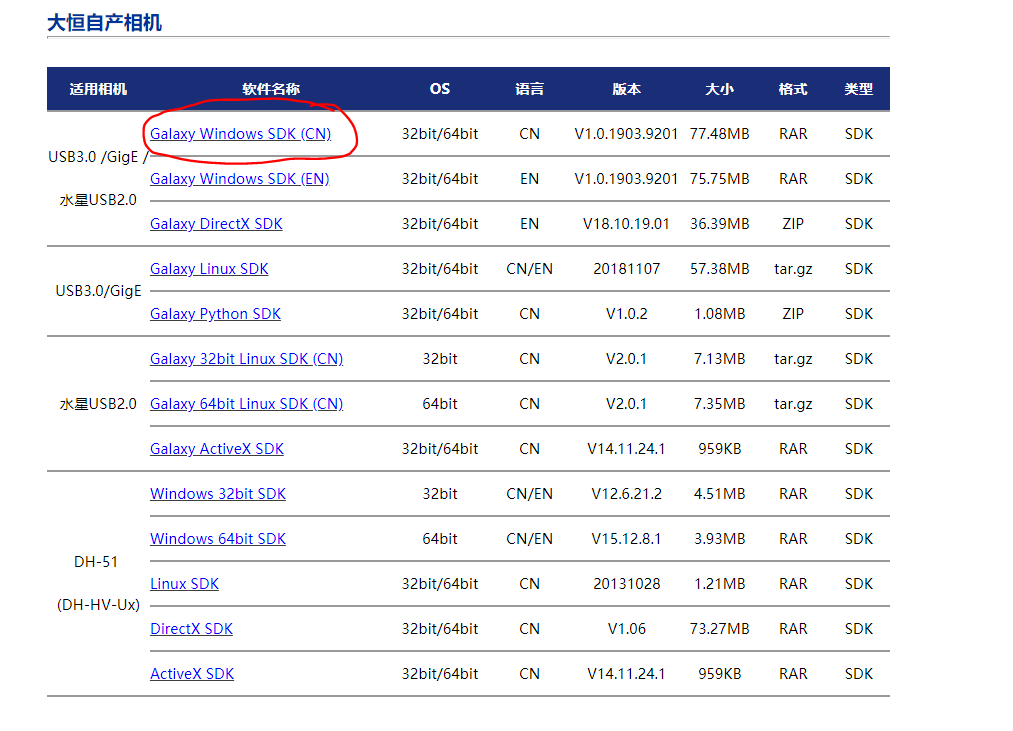Download the DH-51 Linux SDK
This screenshot has width=1013, height=731.
(184, 584)
